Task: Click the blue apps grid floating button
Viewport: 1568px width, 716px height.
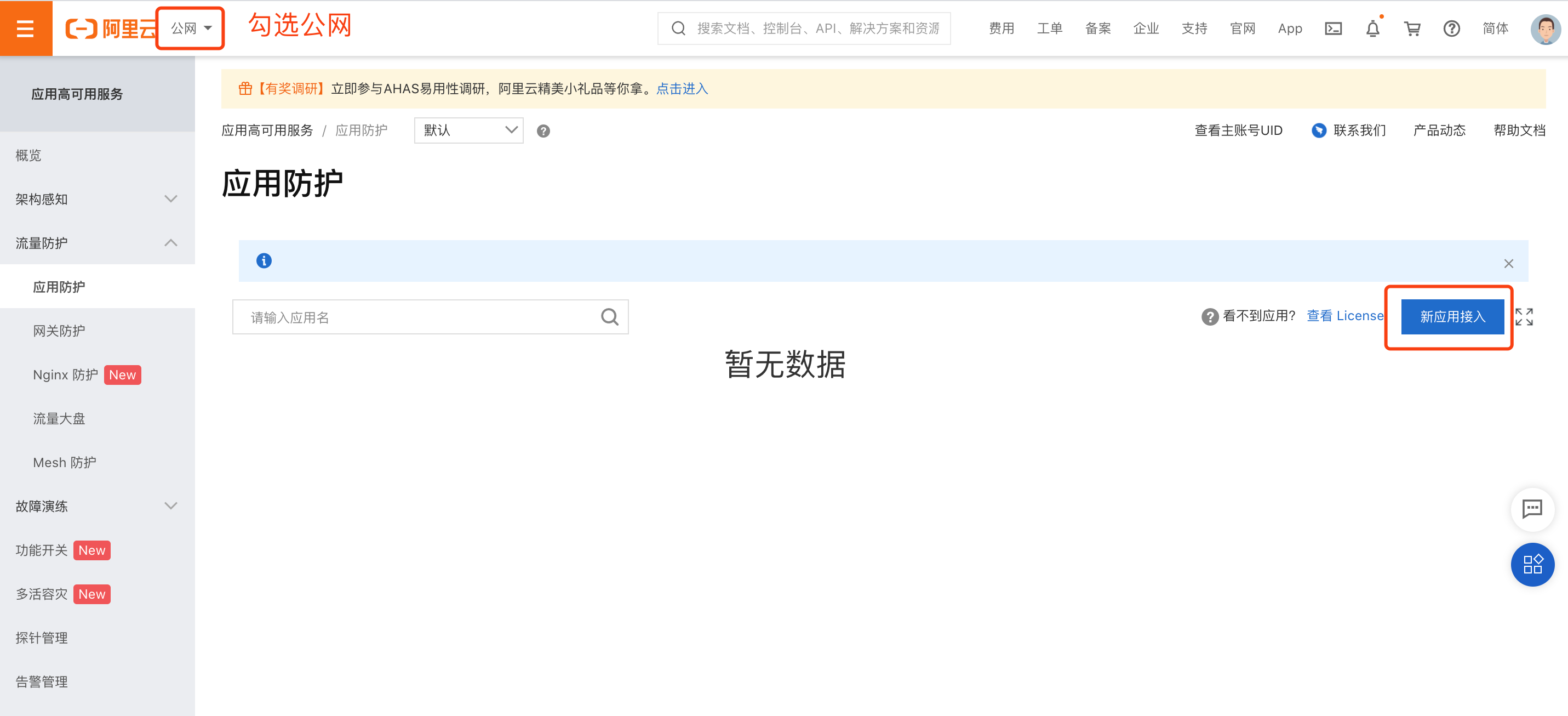Action: [x=1532, y=564]
